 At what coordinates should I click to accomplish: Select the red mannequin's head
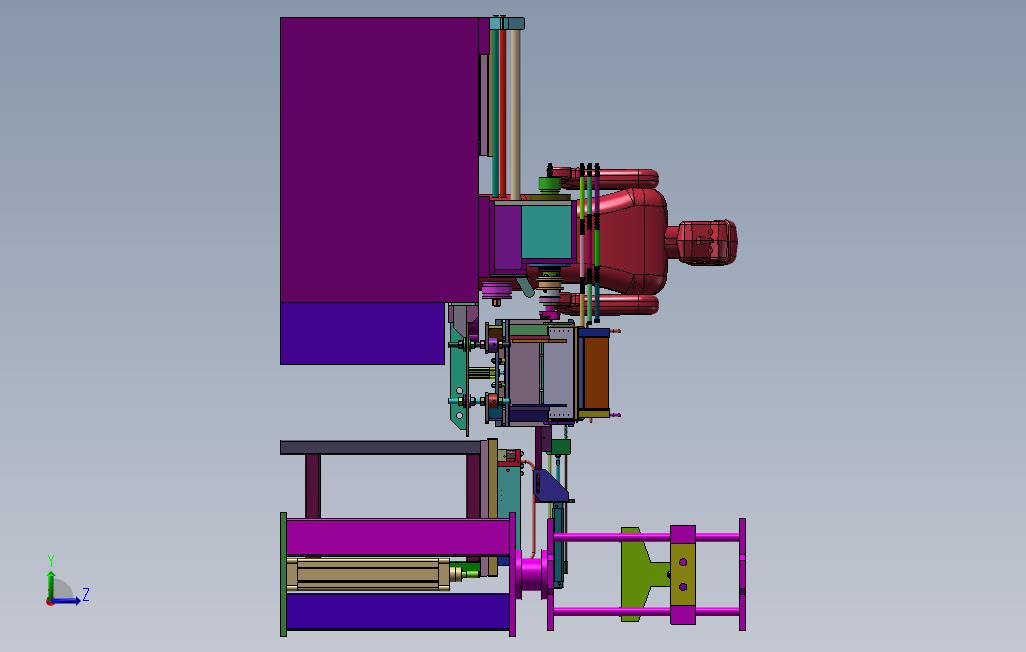(707, 242)
